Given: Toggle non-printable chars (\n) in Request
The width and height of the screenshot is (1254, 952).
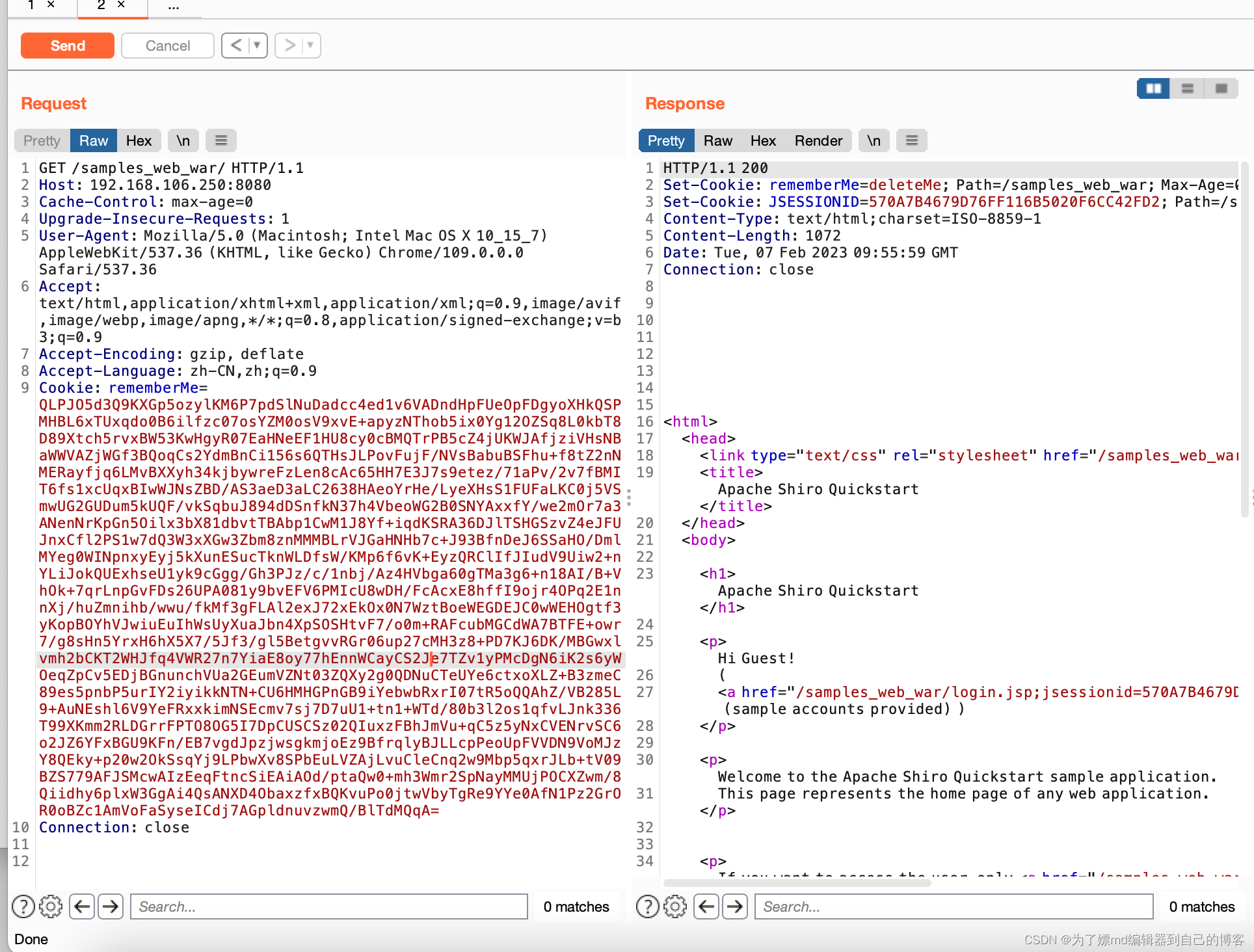Looking at the screenshot, I should click(x=183, y=140).
